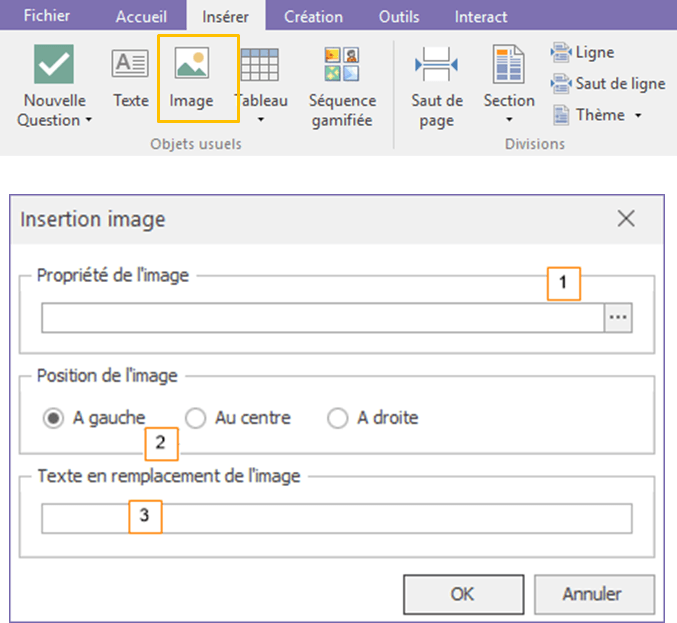This screenshot has height=623, width=677.
Task: Switch to the Accueil tab
Action: (x=141, y=16)
